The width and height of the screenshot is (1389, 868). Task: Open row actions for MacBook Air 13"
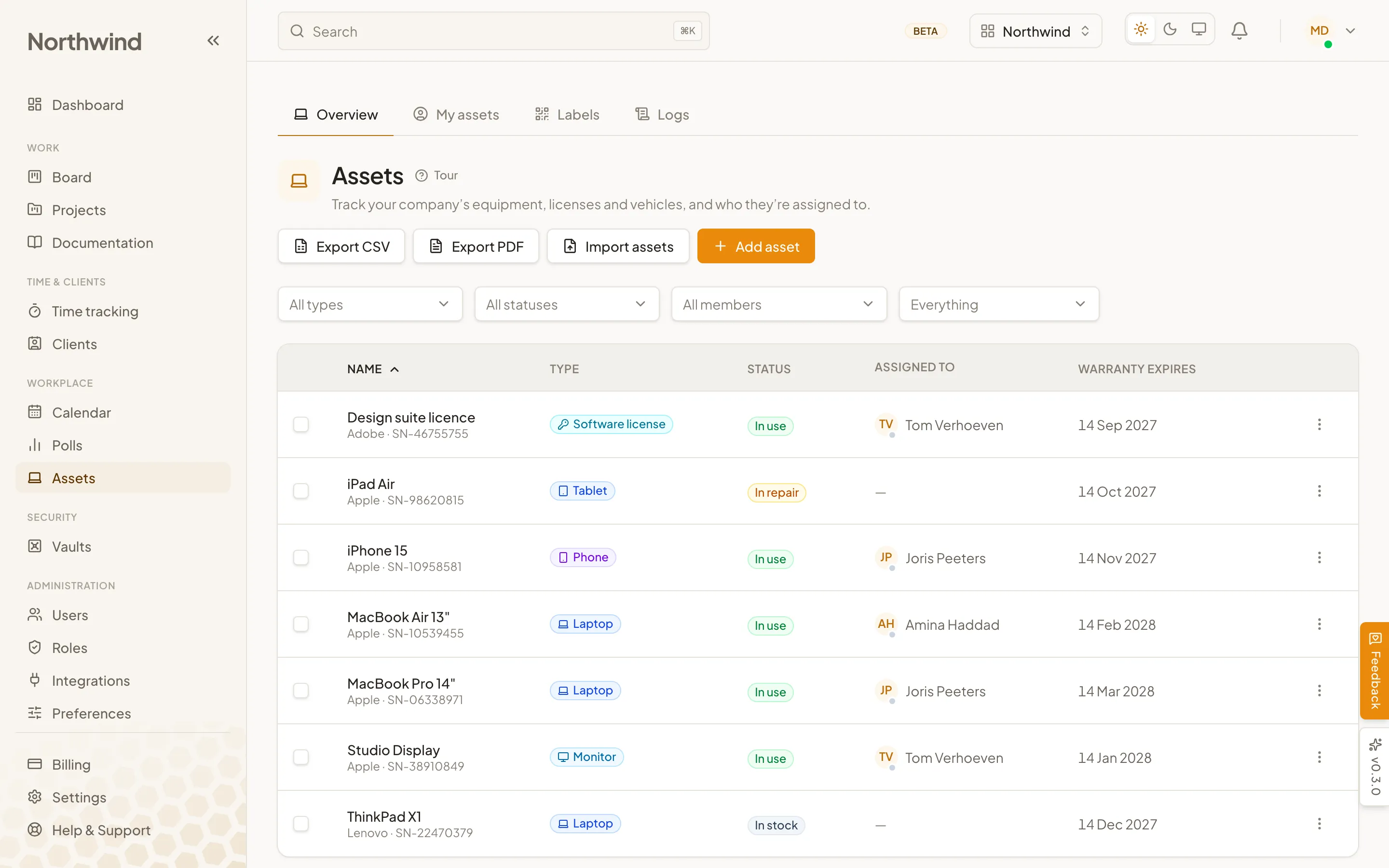[x=1320, y=624]
